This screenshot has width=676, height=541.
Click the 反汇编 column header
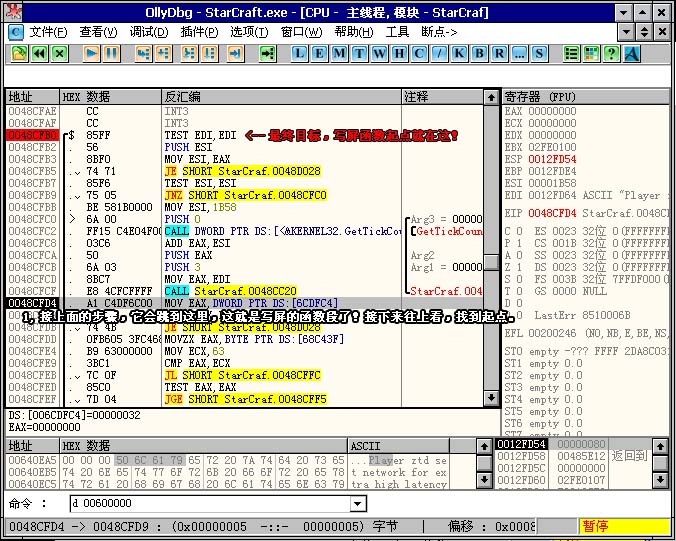282,97
